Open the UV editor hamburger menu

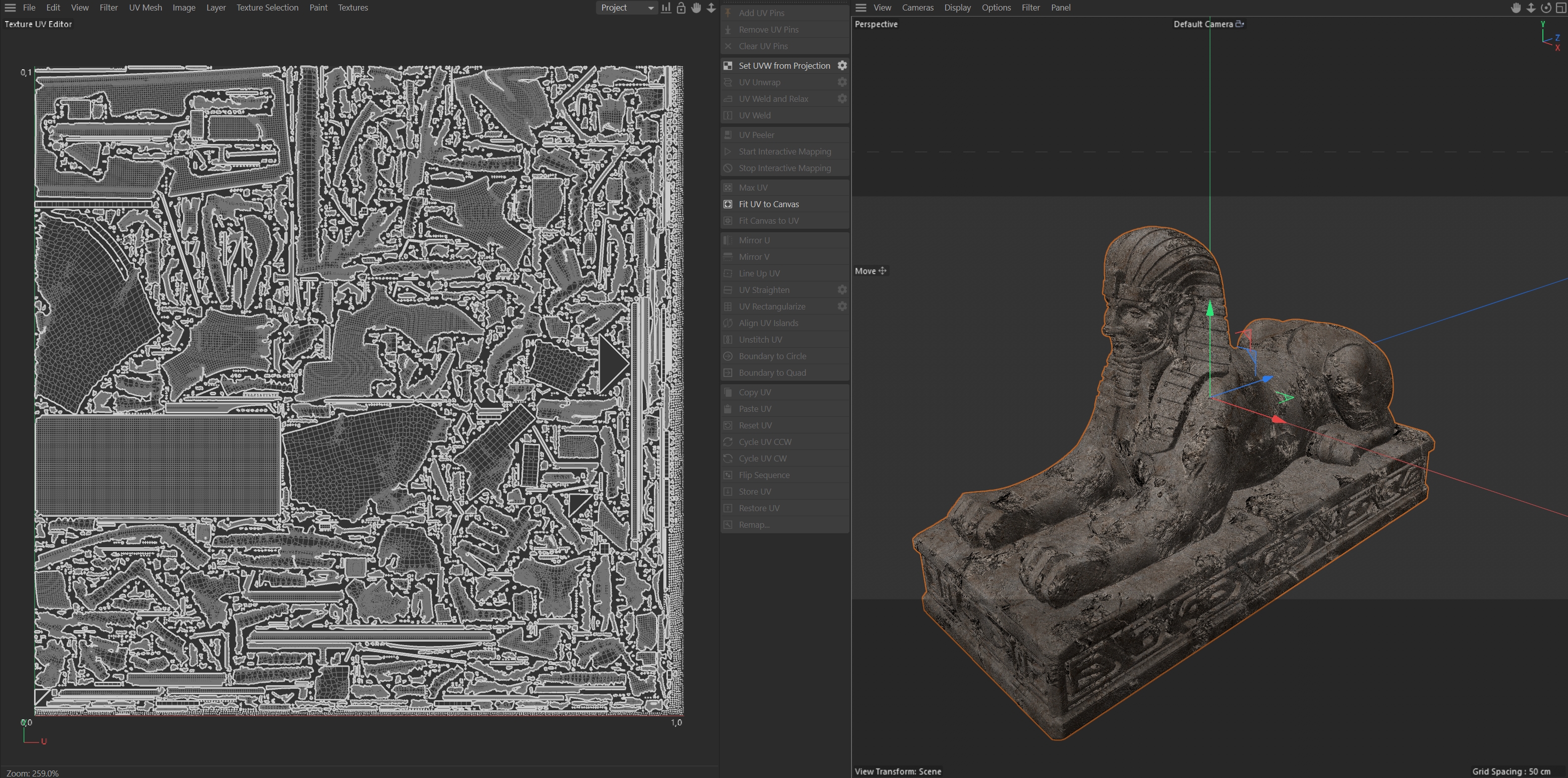click(x=11, y=8)
